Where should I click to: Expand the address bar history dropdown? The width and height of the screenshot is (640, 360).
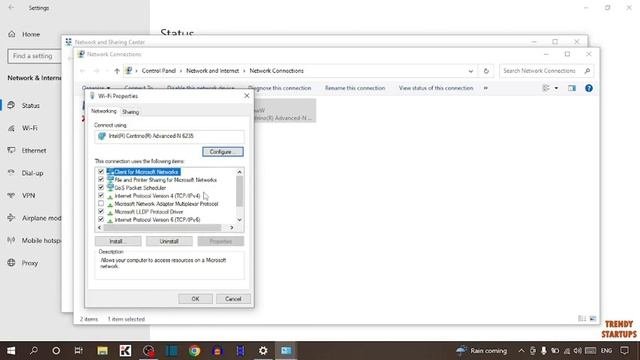click(x=471, y=71)
